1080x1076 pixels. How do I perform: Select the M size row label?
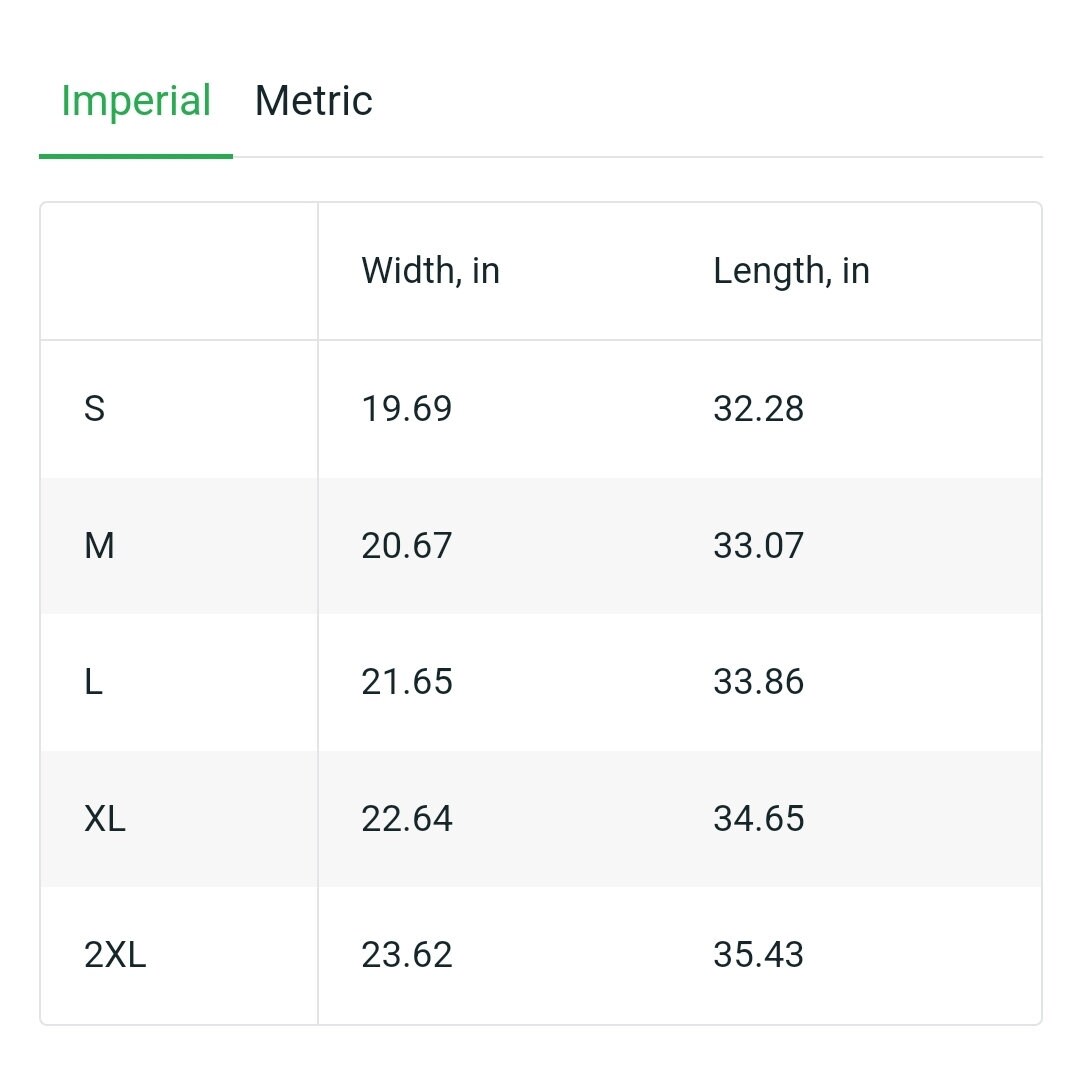[x=99, y=546]
